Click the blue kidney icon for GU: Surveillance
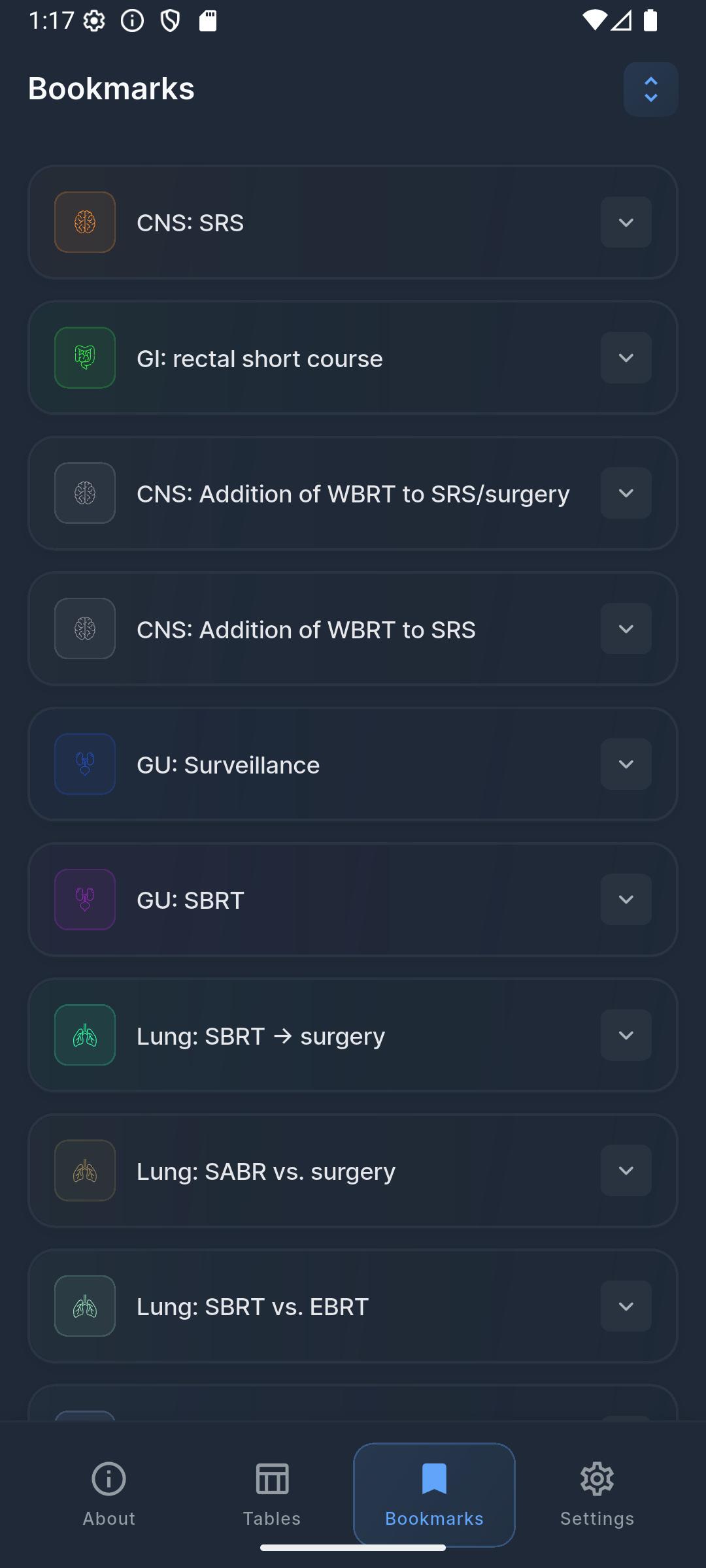This screenshot has width=706, height=1568. pyautogui.click(x=85, y=764)
